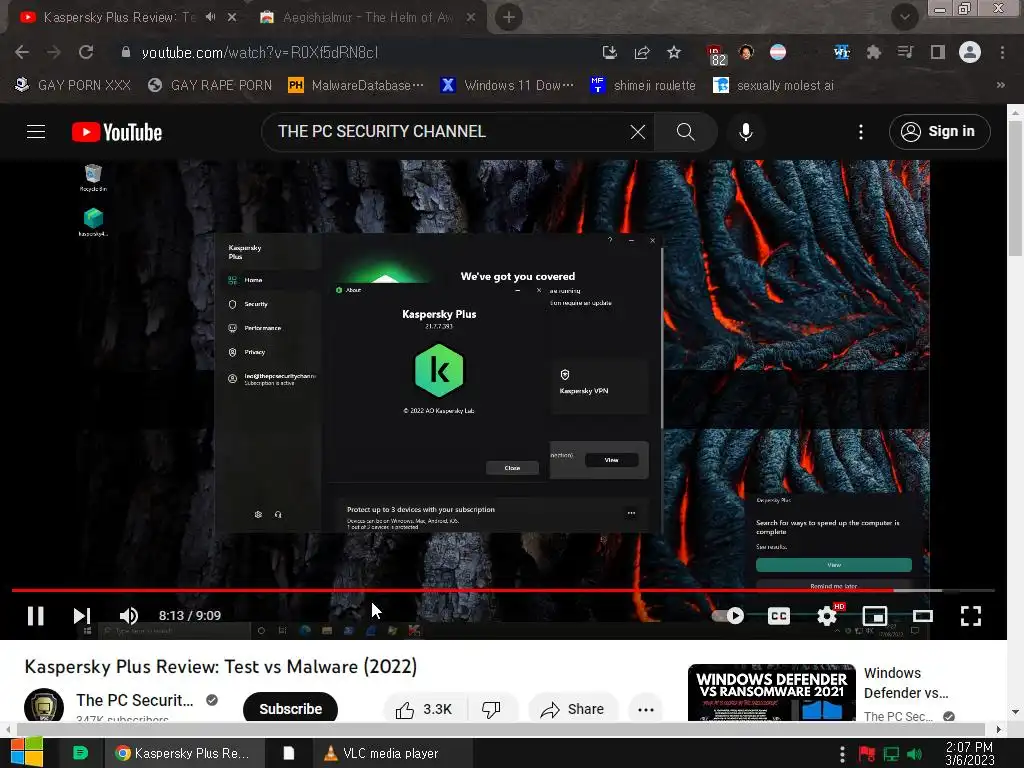1024x768 pixels.
Task: Open the player settings gear
Action: point(827,616)
